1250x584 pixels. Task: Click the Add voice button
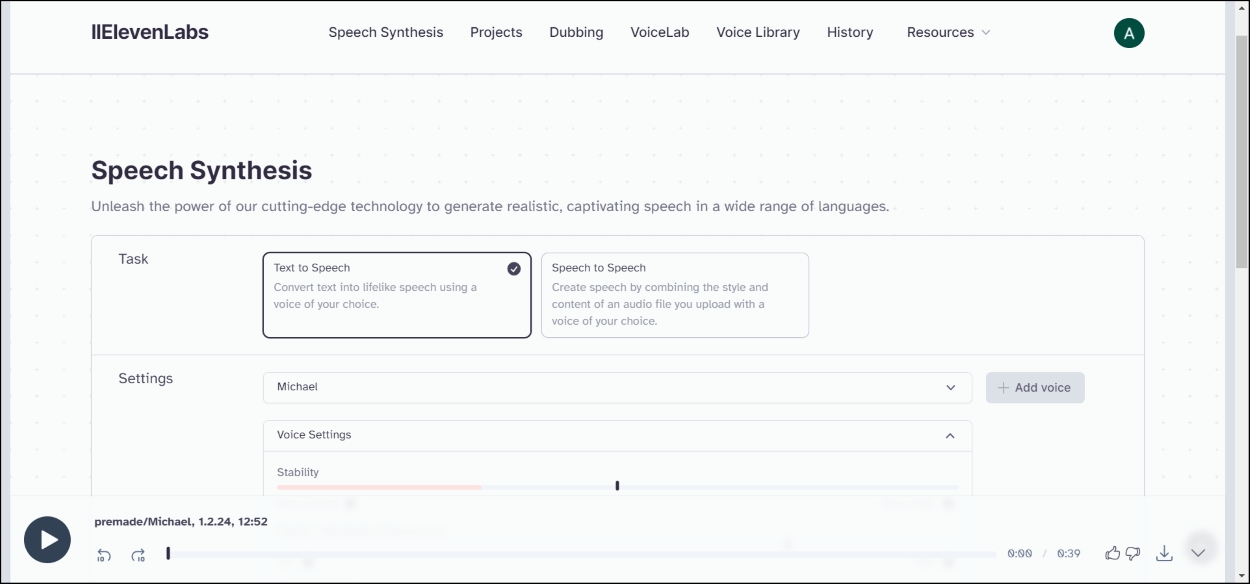coord(1035,387)
